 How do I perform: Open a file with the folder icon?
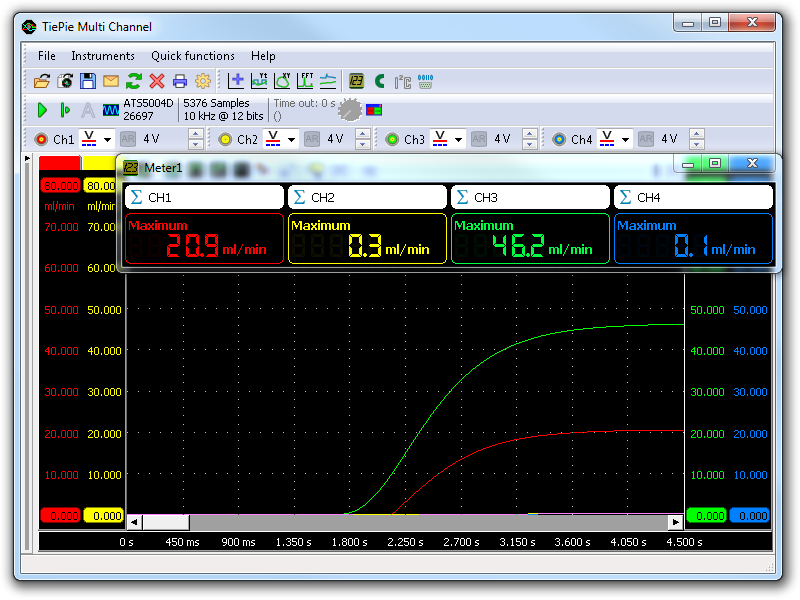tap(42, 81)
